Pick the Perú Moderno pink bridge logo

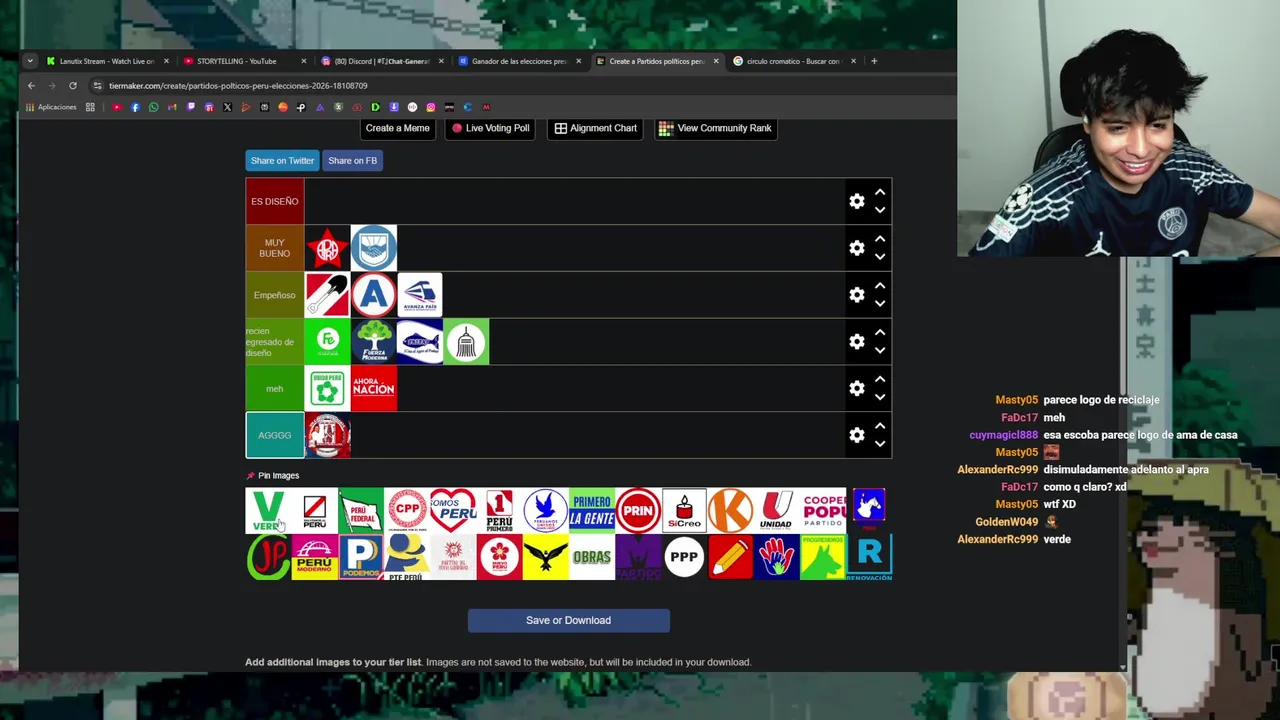click(314, 557)
